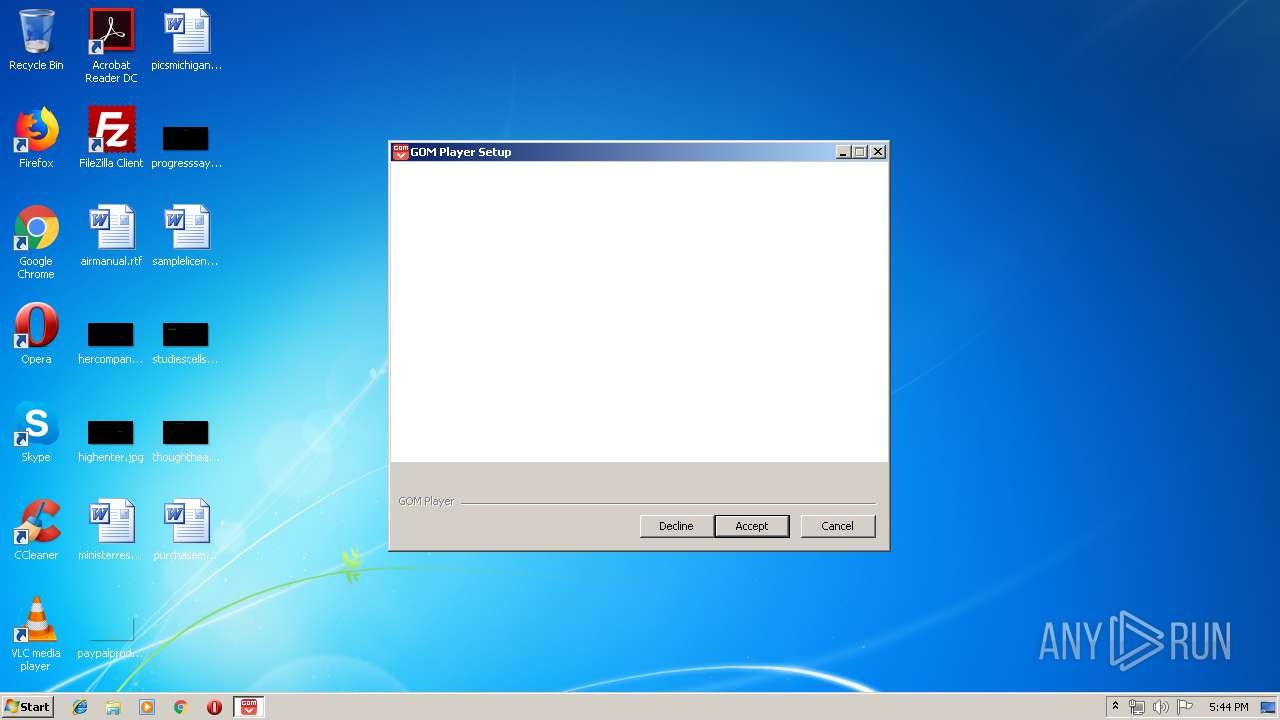The image size is (1280, 720).
Task: Open the CCleaner desktop shortcut
Action: tap(36, 530)
